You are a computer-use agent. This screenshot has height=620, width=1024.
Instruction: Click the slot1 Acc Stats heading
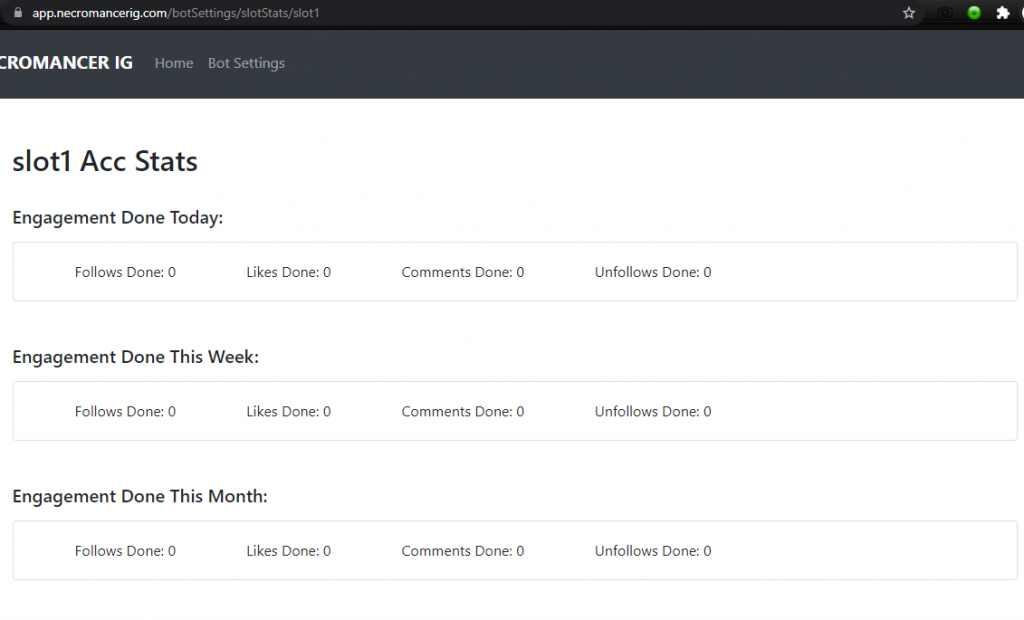pos(104,161)
